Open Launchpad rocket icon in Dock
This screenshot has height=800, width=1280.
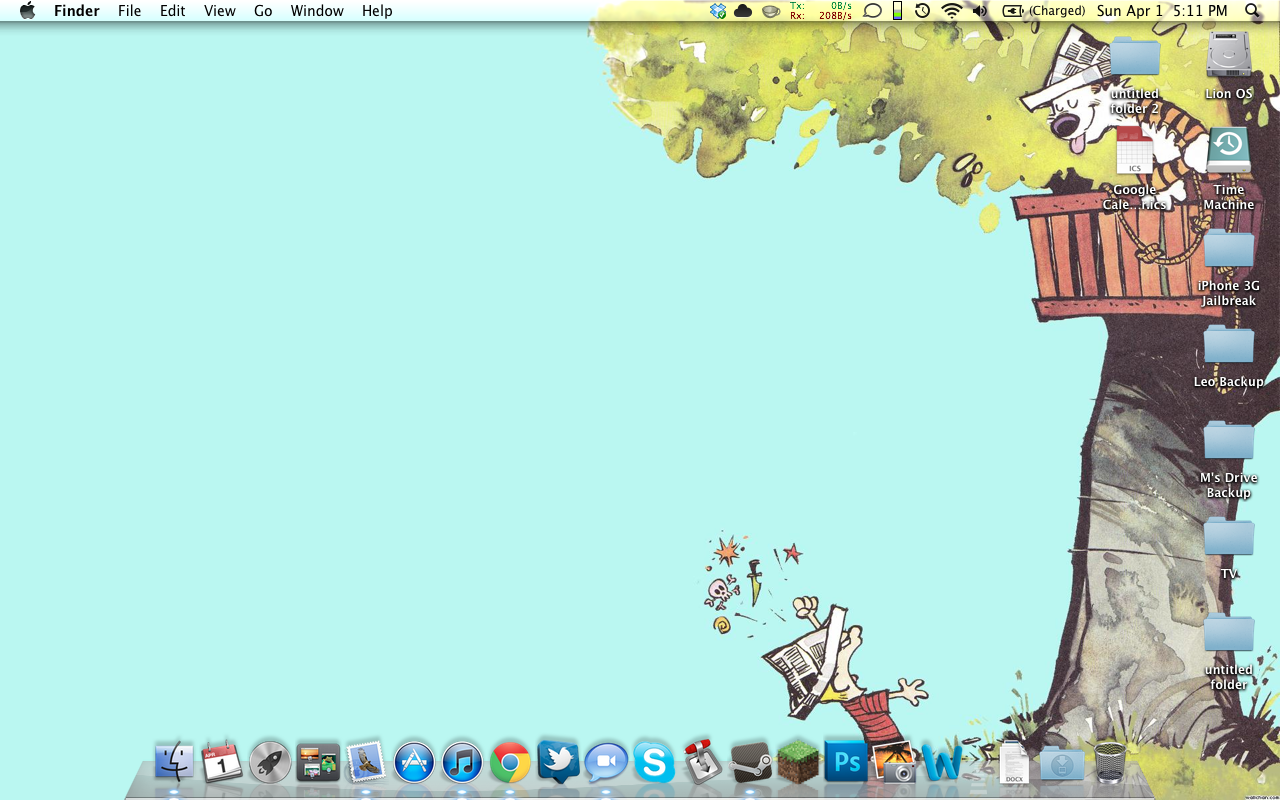click(x=270, y=762)
